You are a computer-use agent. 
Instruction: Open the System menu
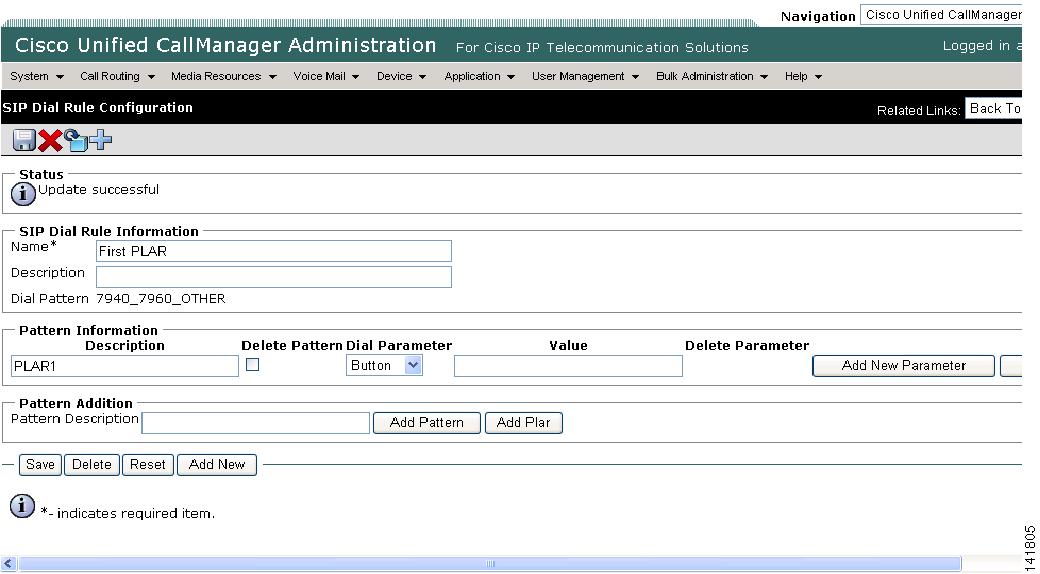pyautogui.click(x=37, y=76)
